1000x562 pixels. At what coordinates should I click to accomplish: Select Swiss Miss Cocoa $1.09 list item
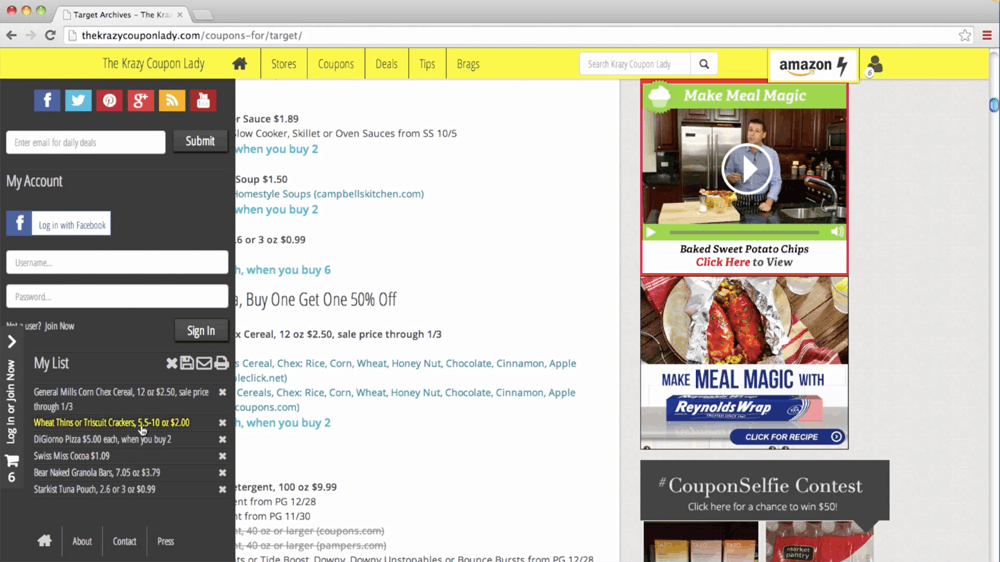[x=71, y=456]
